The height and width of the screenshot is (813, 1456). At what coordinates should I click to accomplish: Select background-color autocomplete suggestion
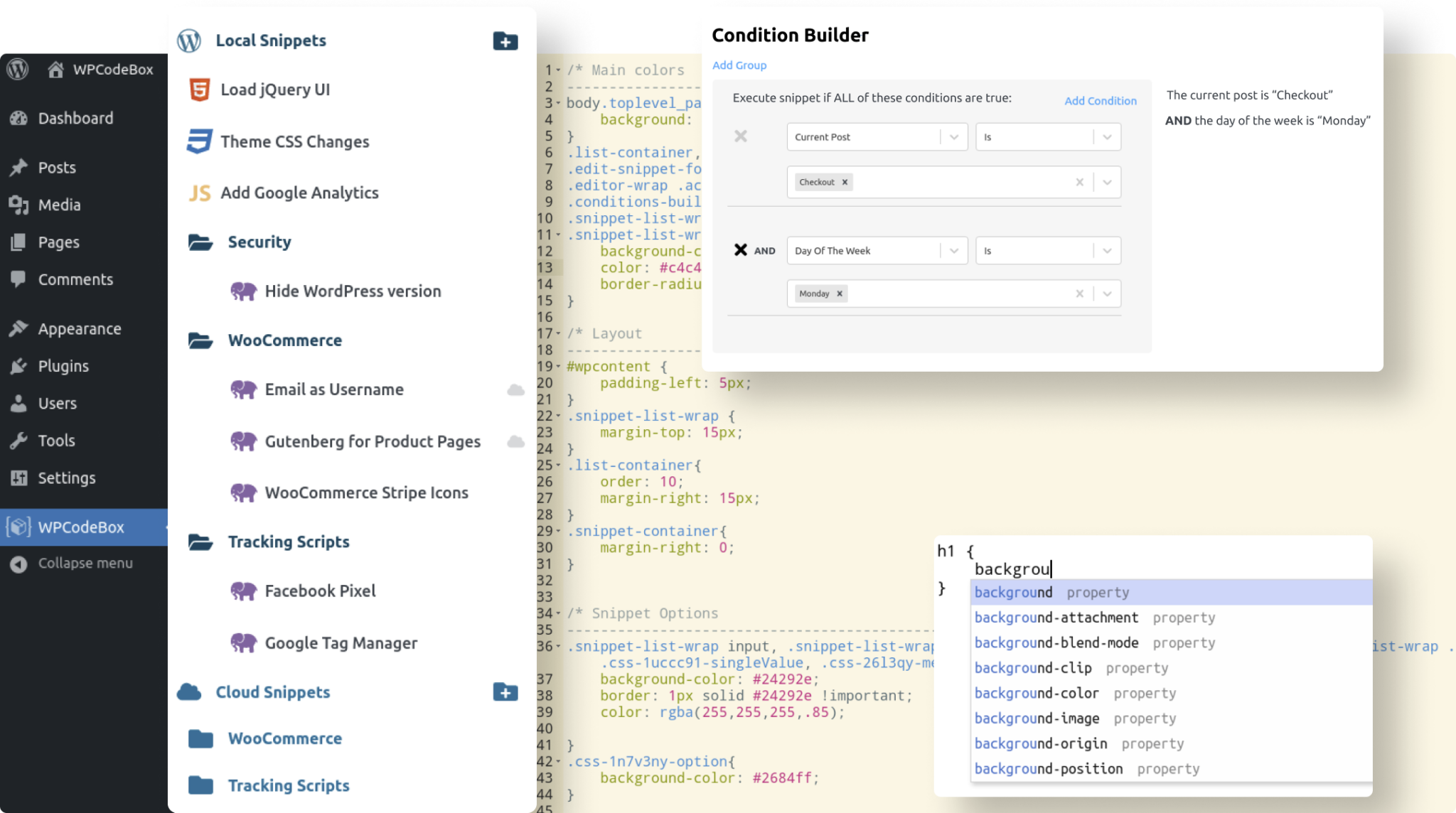coord(1036,693)
